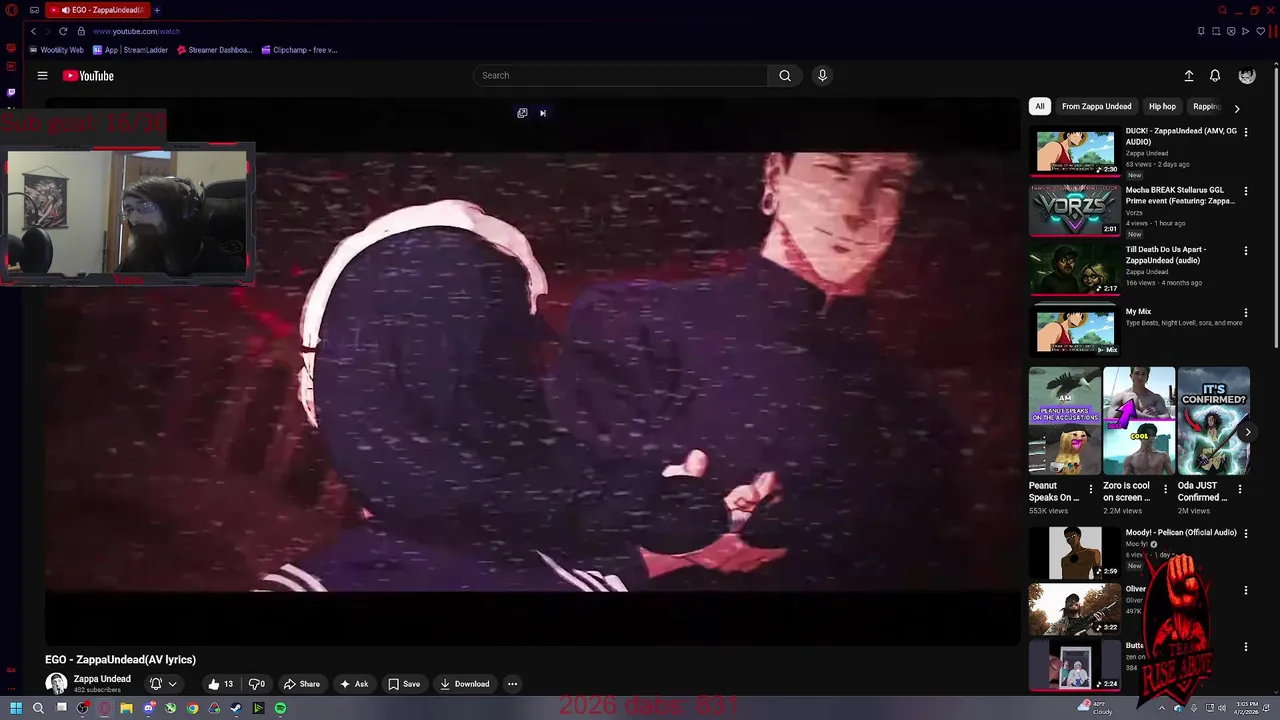Click the Share button
The width and height of the screenshot is (1280, 720).
pyautogui.click(x=301, y=684)
